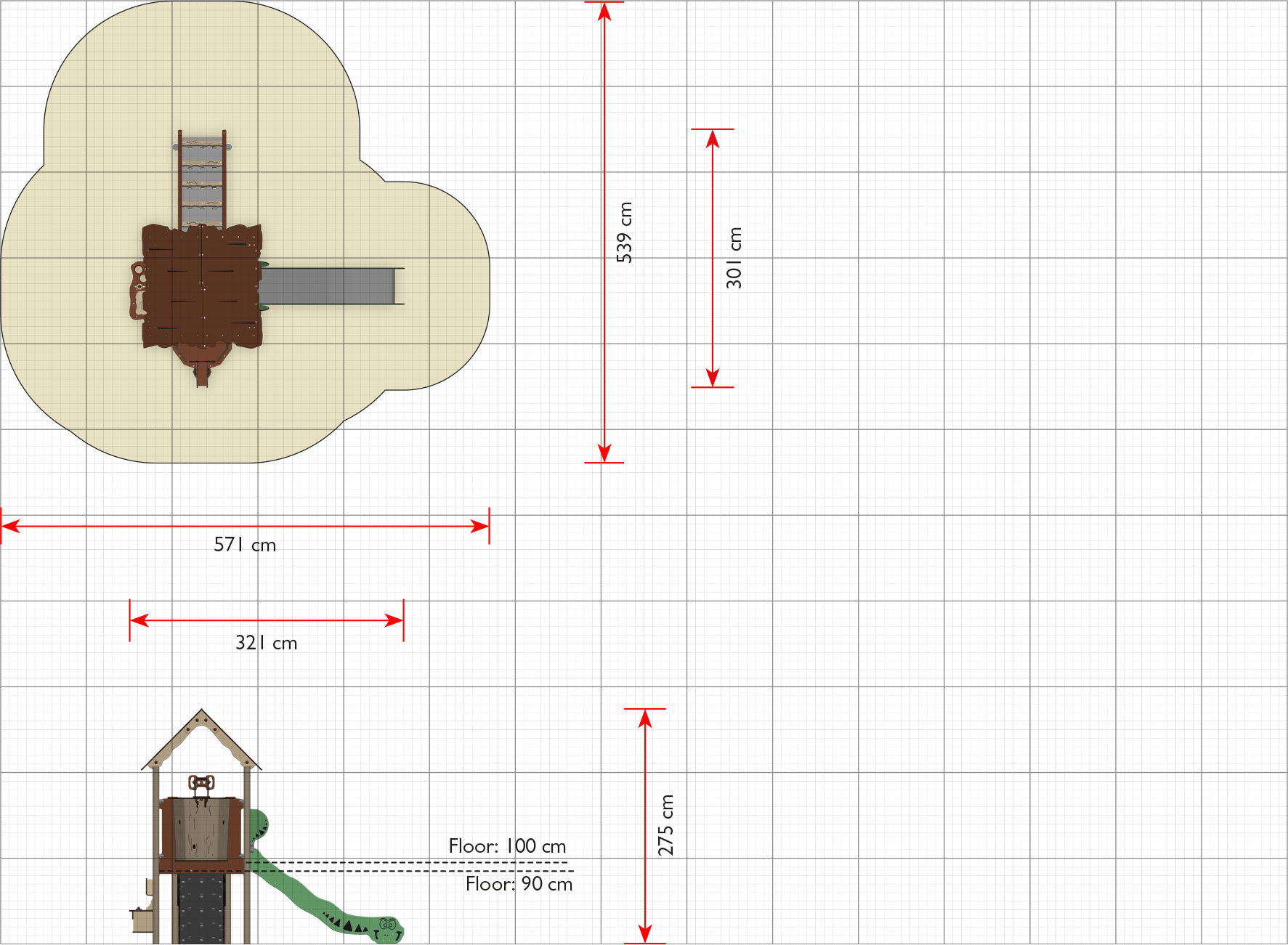Click the right arrowhead of 571 cm dimension
Screen dimensions: 1288x945
click(x=479, y=526)
